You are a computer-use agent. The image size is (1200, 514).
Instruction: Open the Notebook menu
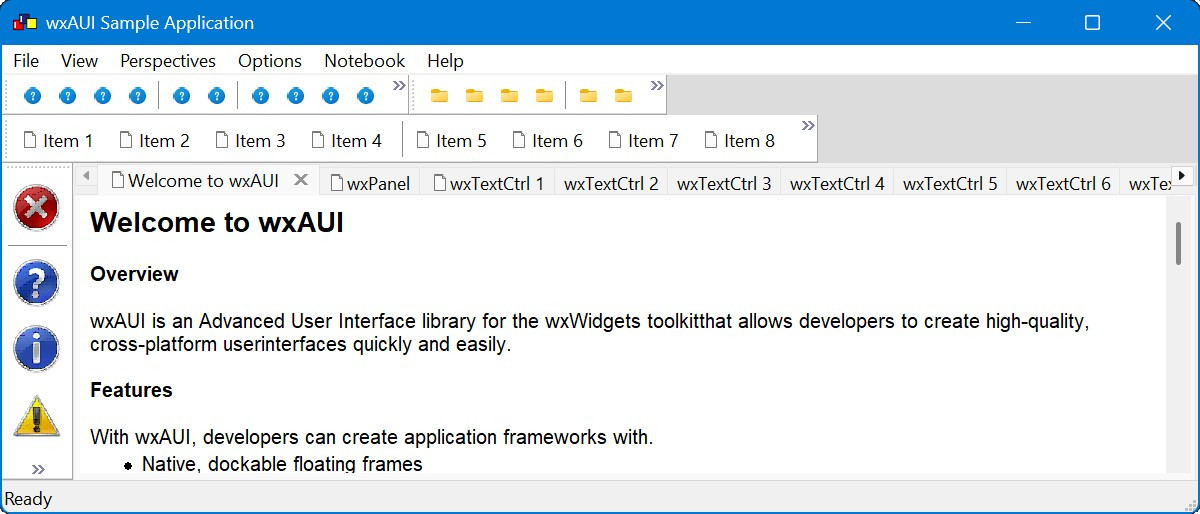pos(364,61)
